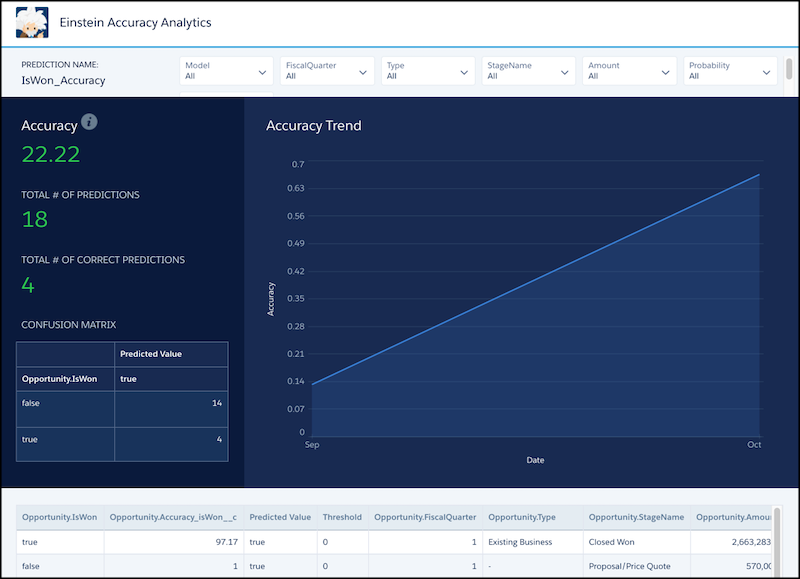The image size is (800, 579).
Task: Open the FiscalQuarter filter dropdown
Action: click(x=327, y=71)
